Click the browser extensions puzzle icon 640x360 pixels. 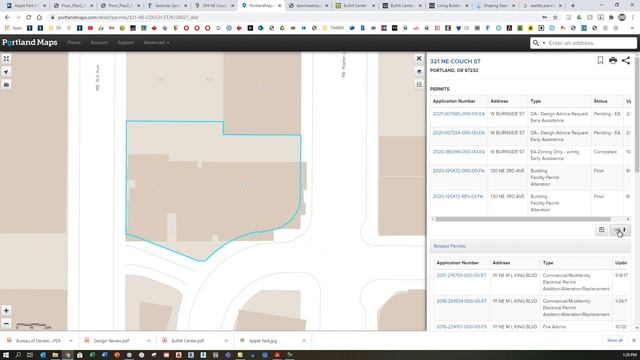(x=611, y=18)
